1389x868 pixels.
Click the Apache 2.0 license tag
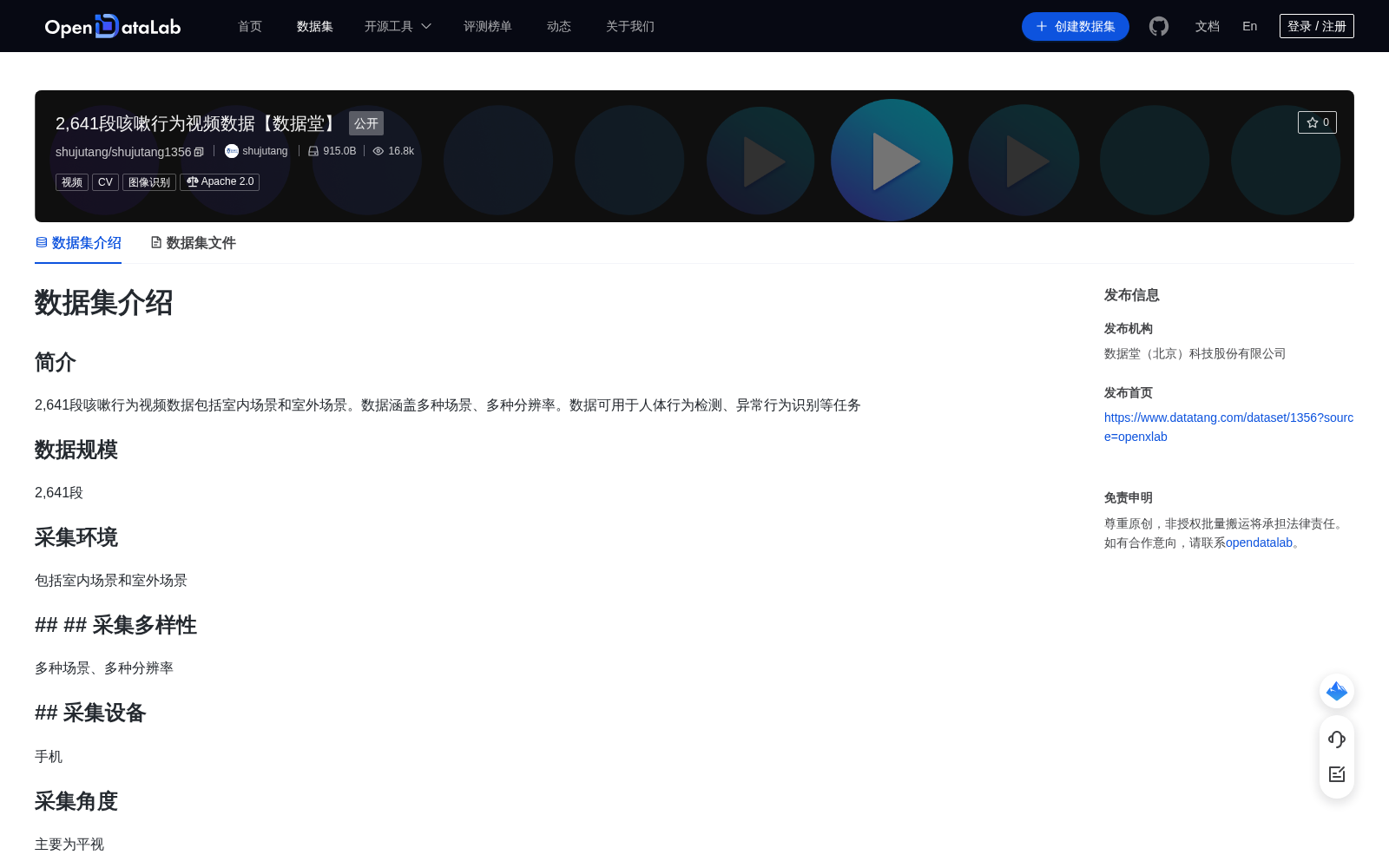click(x=220, y=182)
